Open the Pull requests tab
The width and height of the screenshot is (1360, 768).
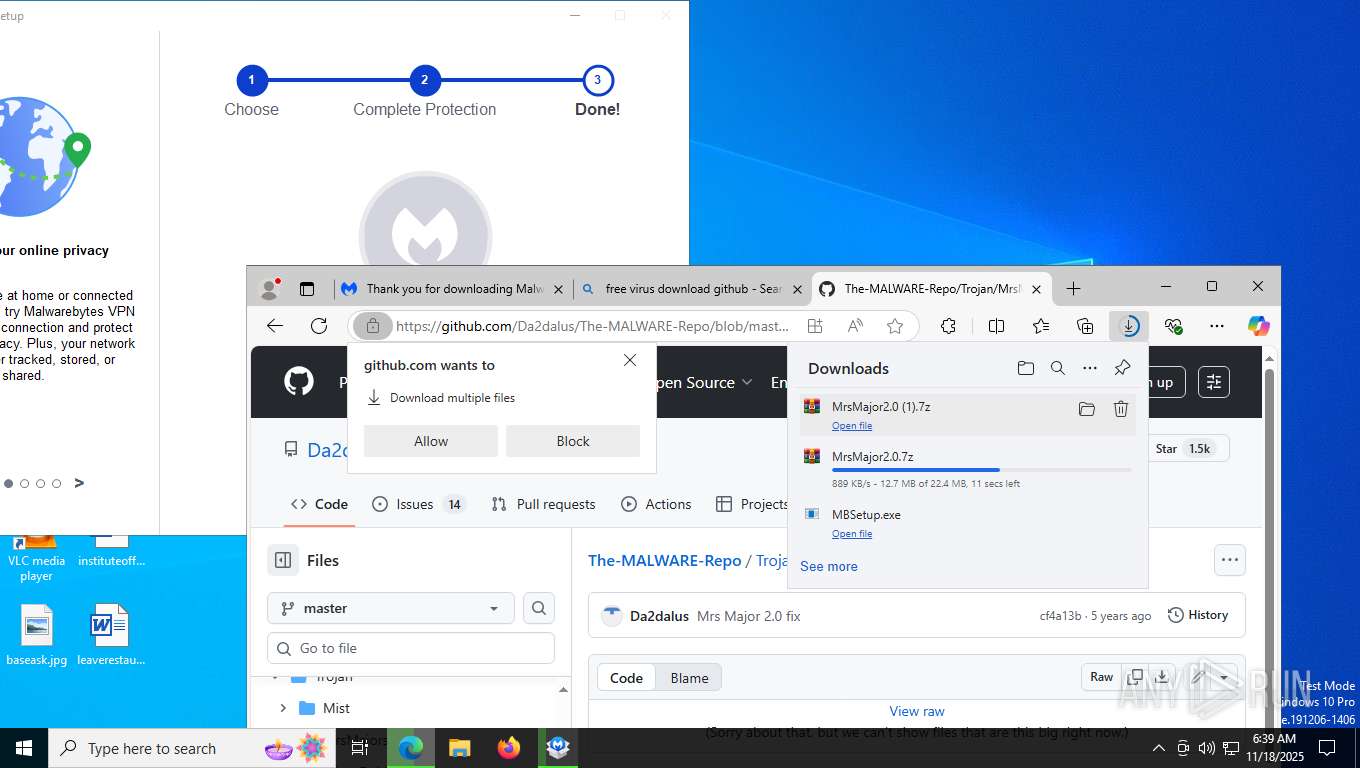[543, 504]
